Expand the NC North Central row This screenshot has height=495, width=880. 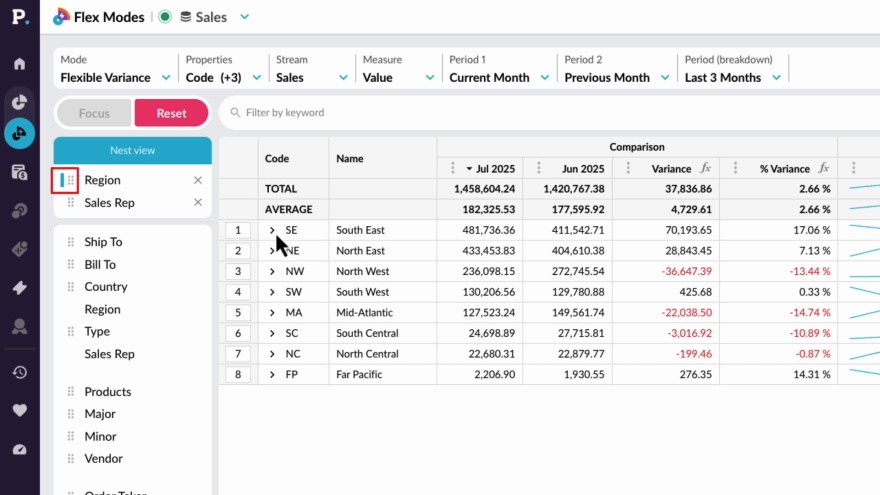tap(272, 354)
